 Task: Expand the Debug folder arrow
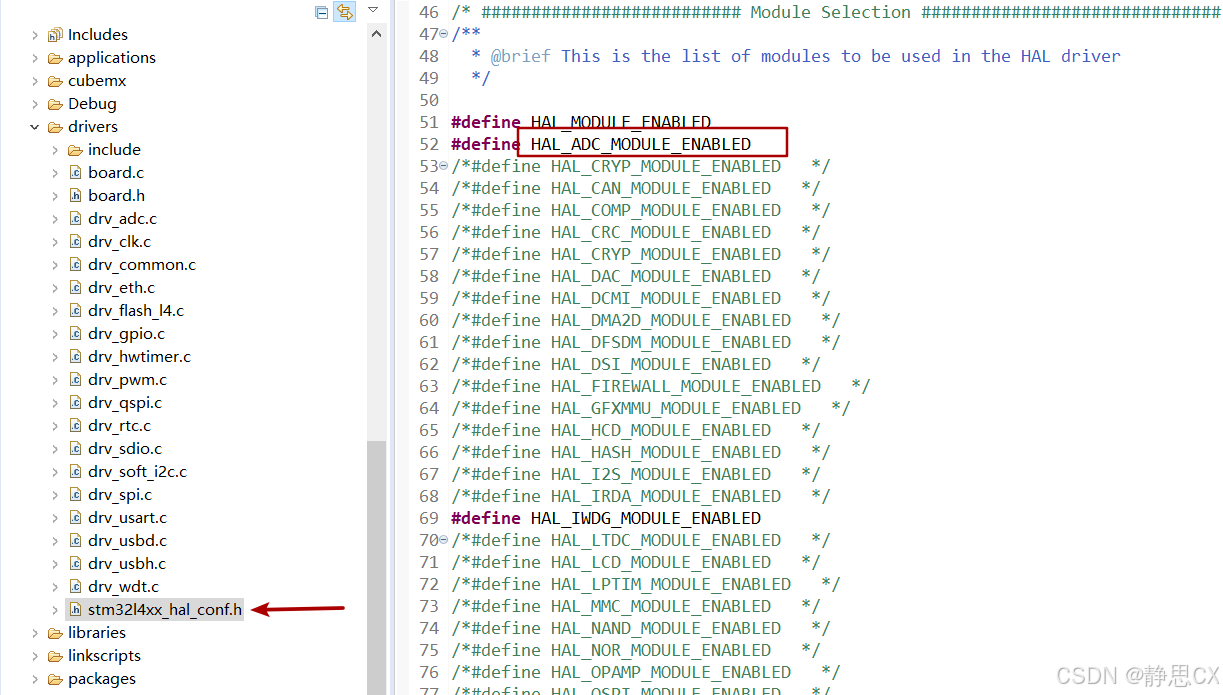(x=35, y=104)
